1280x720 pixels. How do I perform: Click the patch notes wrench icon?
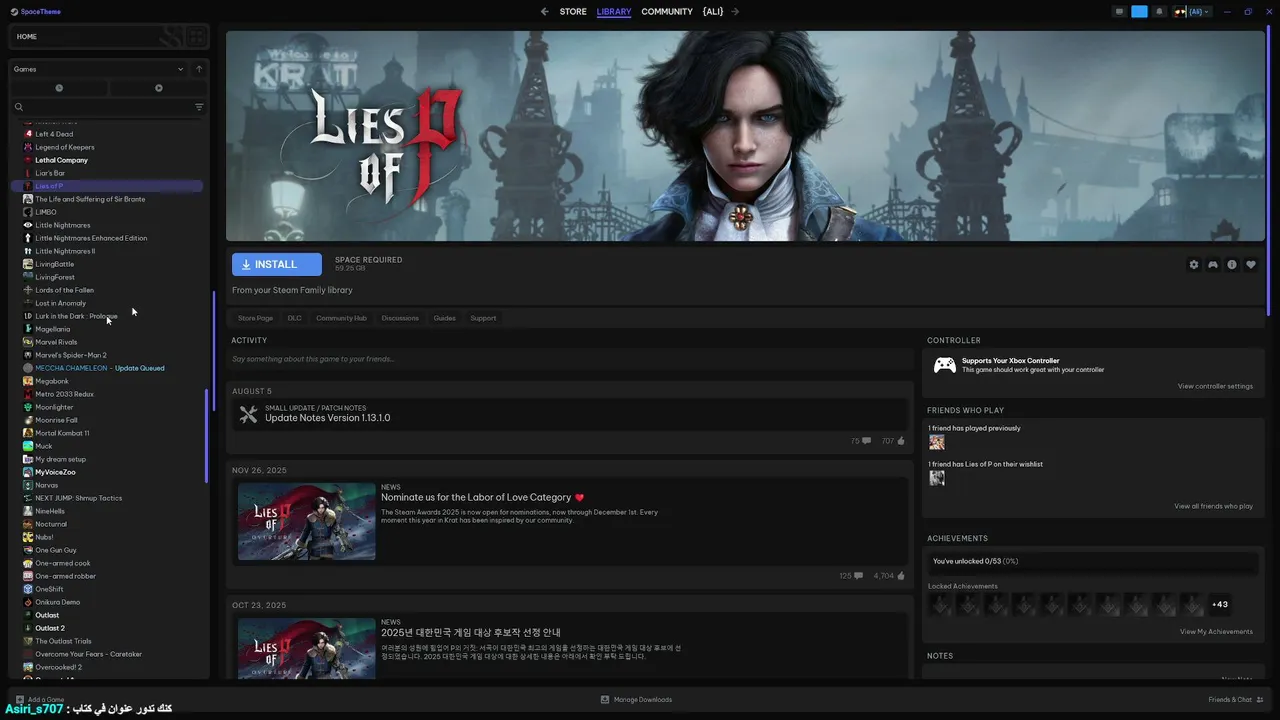click(x=249, y=414)
